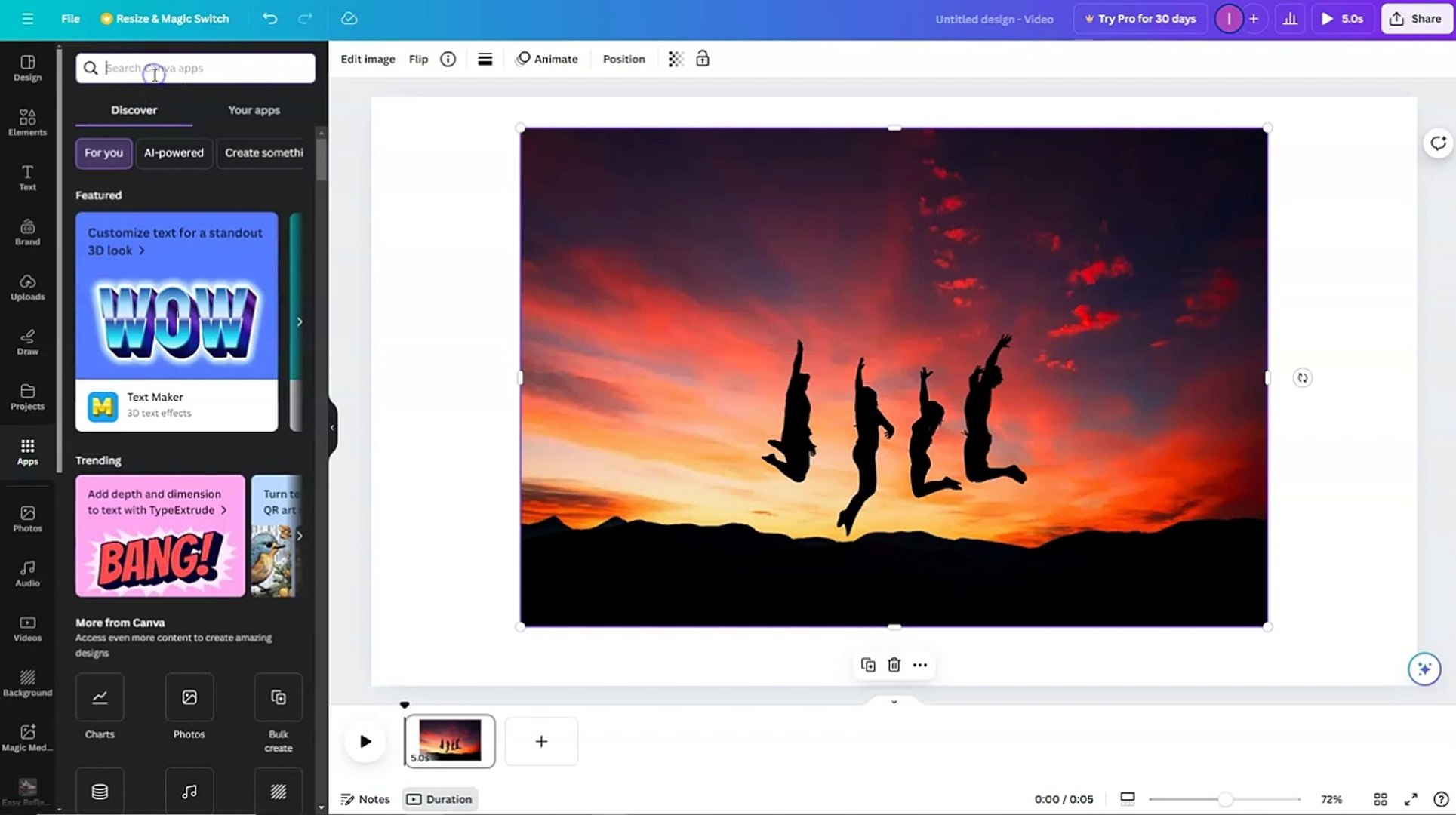The width and height of the screenshot is (1456, 815).
Task: Click the Try Pro for 30 days button
Action: click(x=1140, y=19)
